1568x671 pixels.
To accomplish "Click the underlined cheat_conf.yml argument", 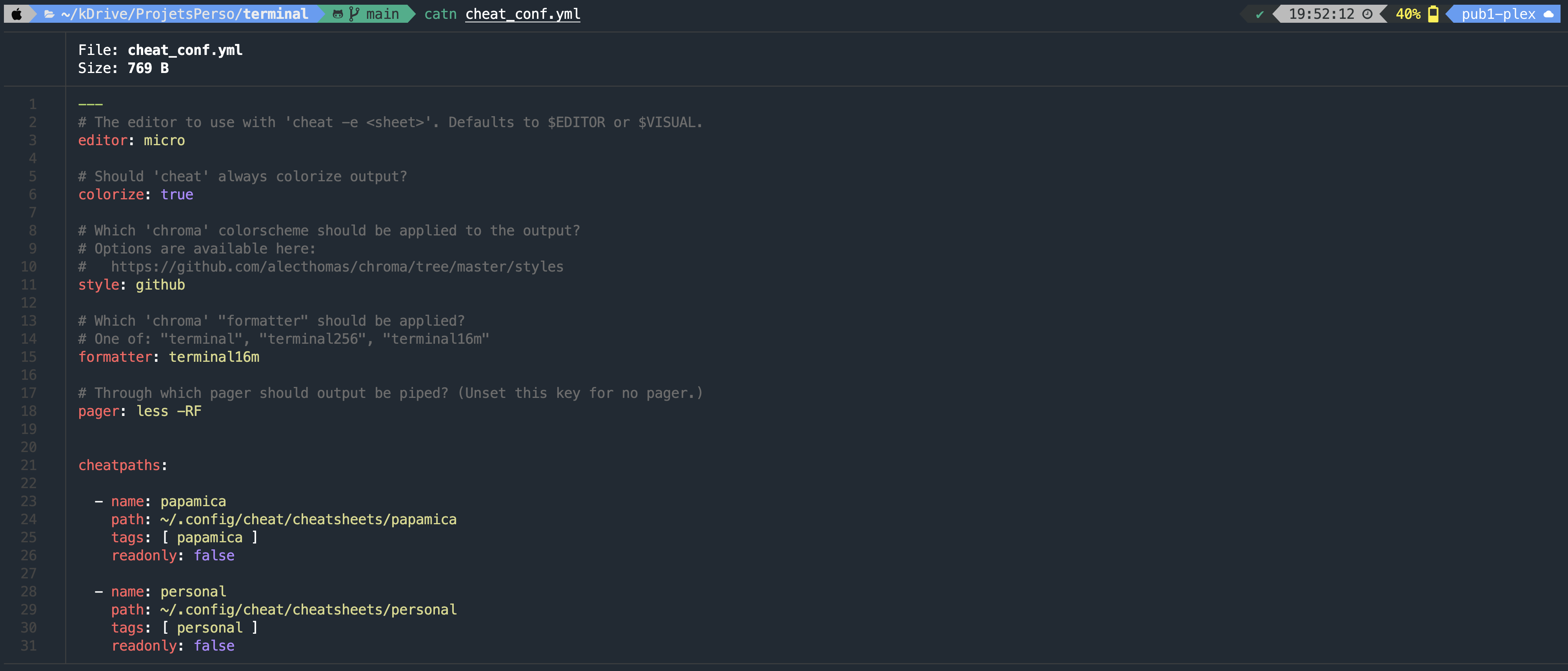I will (x=522, y=14).
